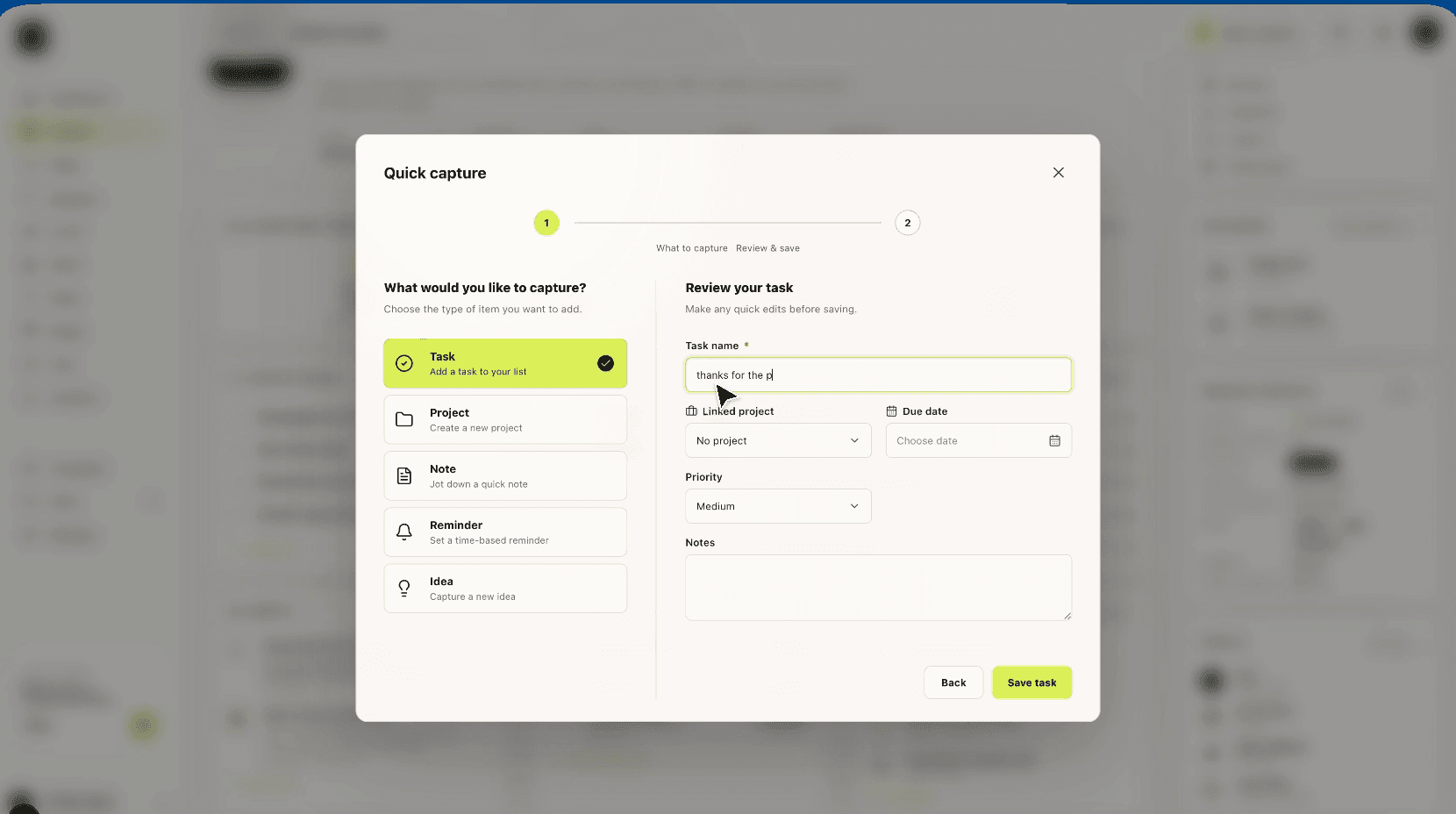Click the Choose date field
Screen dimensions: 1456x814
coord(978,440)
